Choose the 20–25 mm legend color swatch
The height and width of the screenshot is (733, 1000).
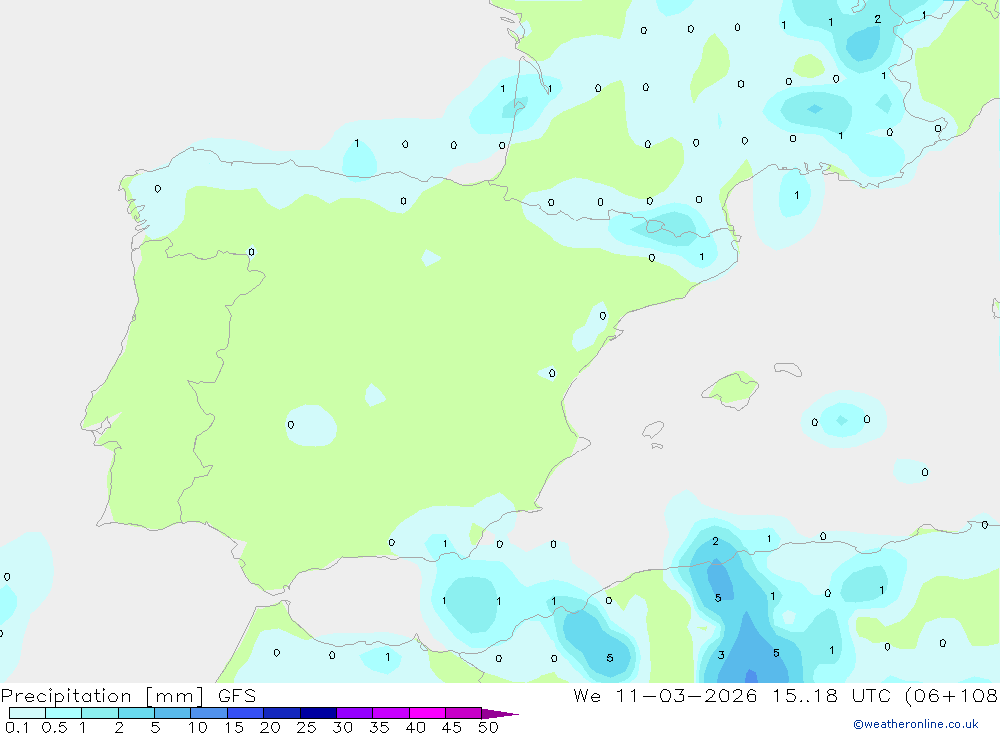click(282, 713)
